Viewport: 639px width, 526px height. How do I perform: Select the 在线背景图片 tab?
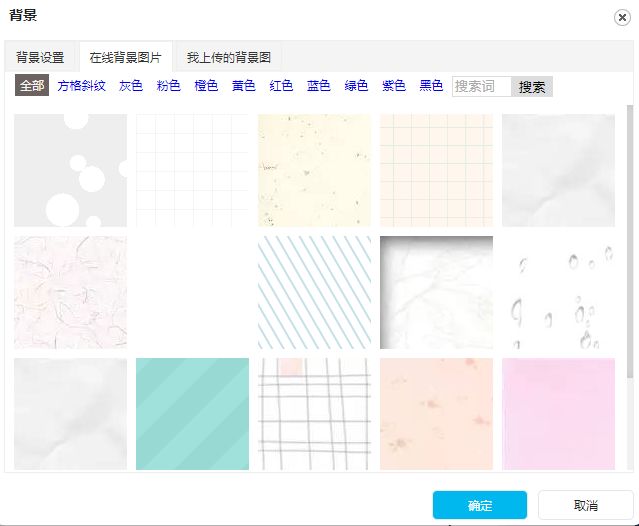tap(126, 57)
